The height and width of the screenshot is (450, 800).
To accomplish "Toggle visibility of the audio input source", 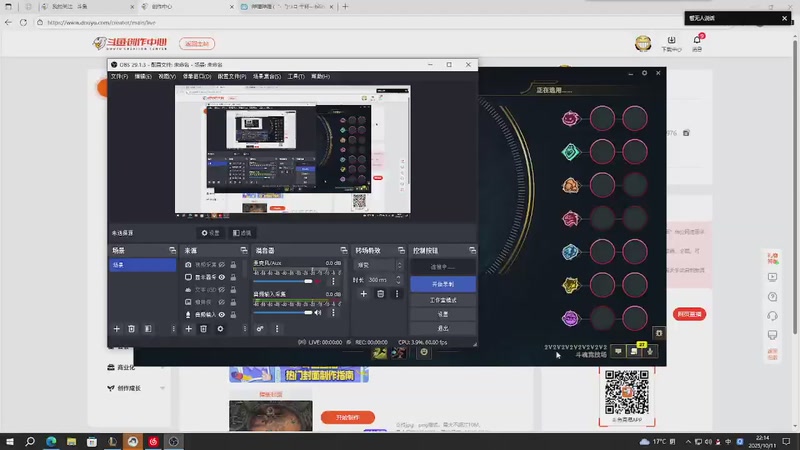I will 222,315.
